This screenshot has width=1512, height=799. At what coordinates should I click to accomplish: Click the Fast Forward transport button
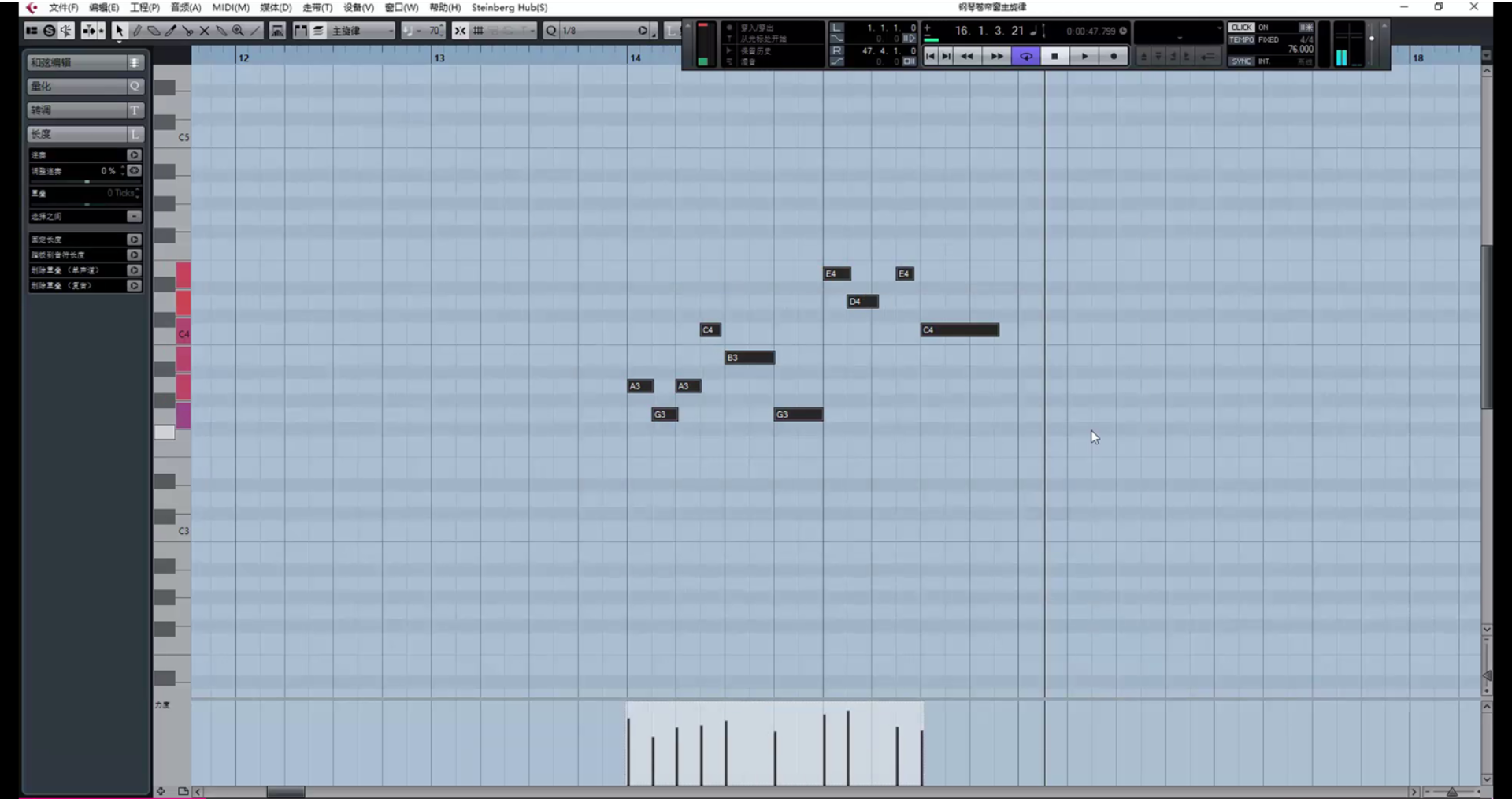(996, 56)
